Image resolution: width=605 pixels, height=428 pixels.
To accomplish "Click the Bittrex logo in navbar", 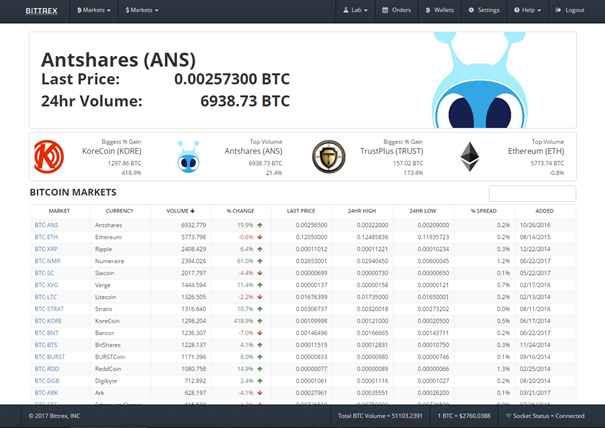I will point(41,10).
